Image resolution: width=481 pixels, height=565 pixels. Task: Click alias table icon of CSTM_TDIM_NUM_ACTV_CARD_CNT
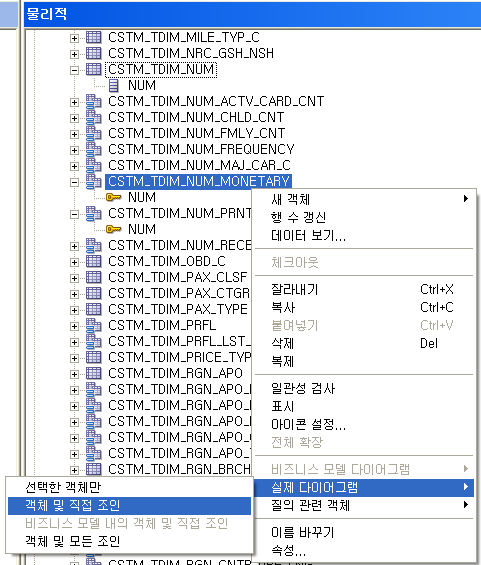[94, 101]
